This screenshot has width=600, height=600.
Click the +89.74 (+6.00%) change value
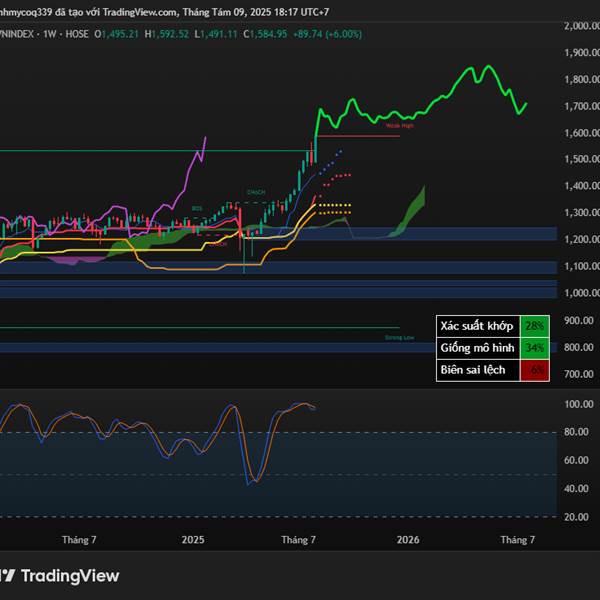(328, 34)
